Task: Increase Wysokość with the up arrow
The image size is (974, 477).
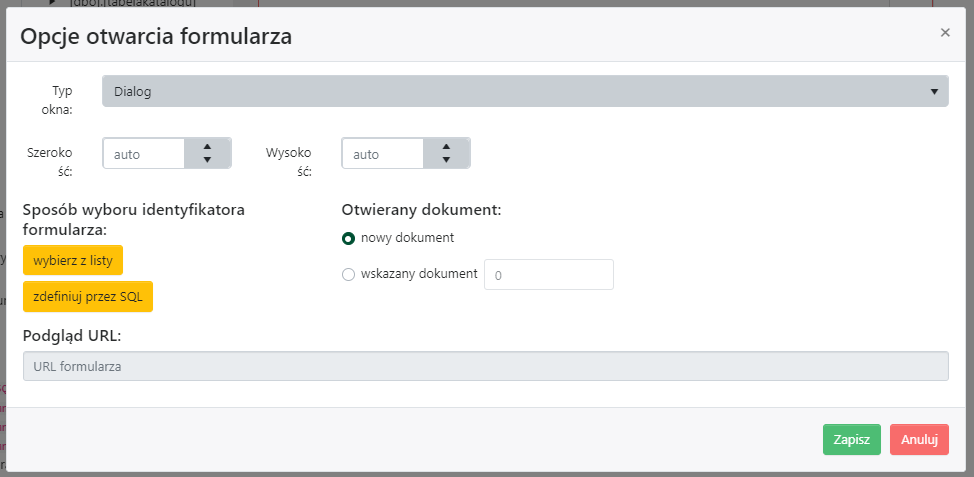Action: tap(446, 146)
